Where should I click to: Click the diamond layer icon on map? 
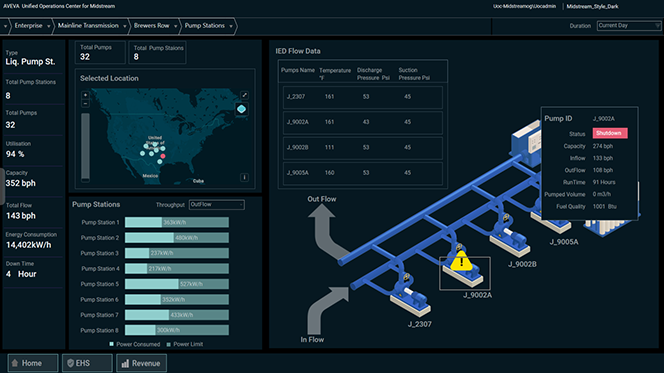[x=241, y=109]
